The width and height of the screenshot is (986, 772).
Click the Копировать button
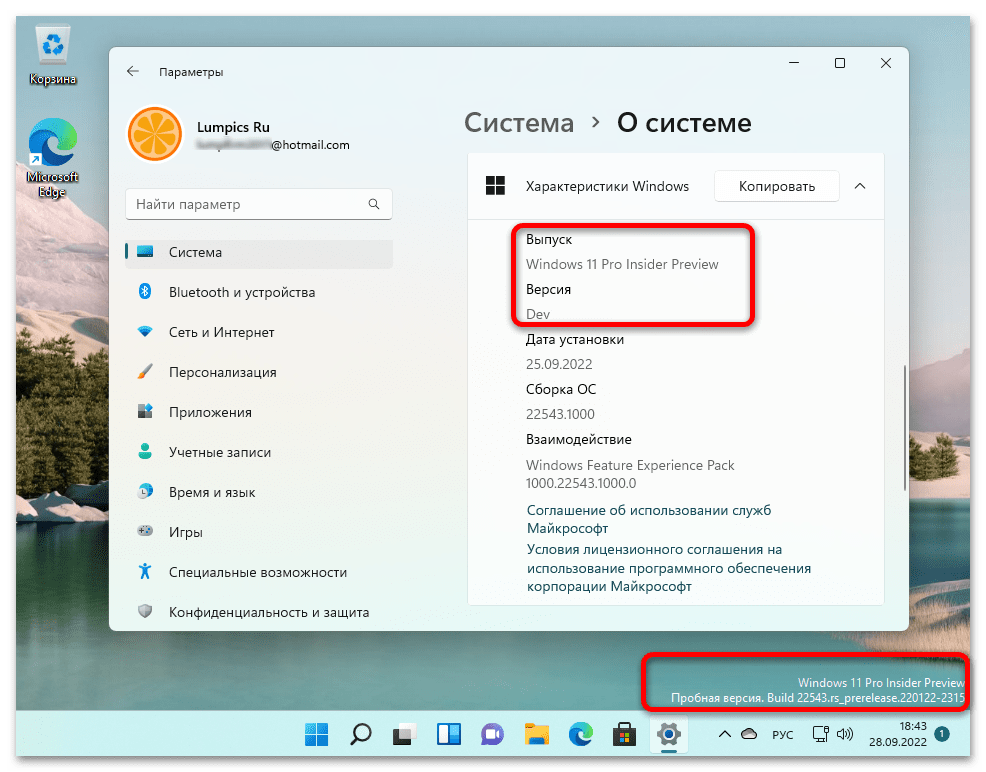[x=777, y=186]
